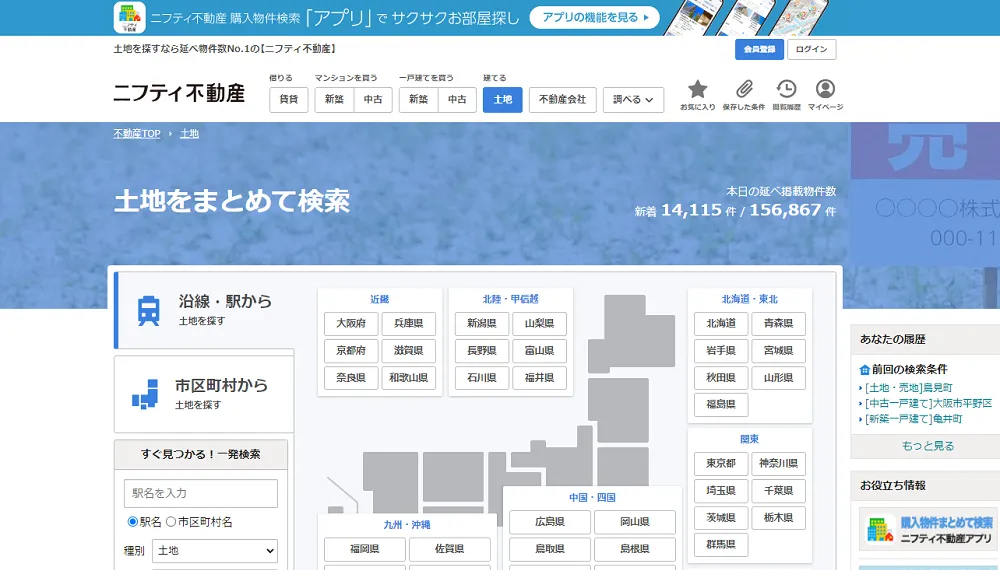Open history link [土地・売地]島見町

point(909,388)
